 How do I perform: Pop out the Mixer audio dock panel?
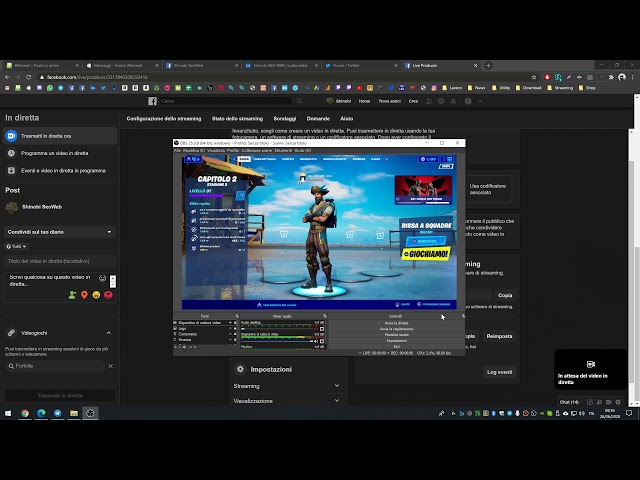tap(325, 316)
